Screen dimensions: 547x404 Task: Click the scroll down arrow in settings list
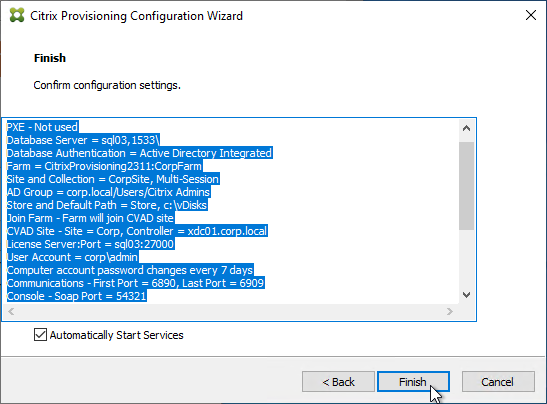pos(466,295)
